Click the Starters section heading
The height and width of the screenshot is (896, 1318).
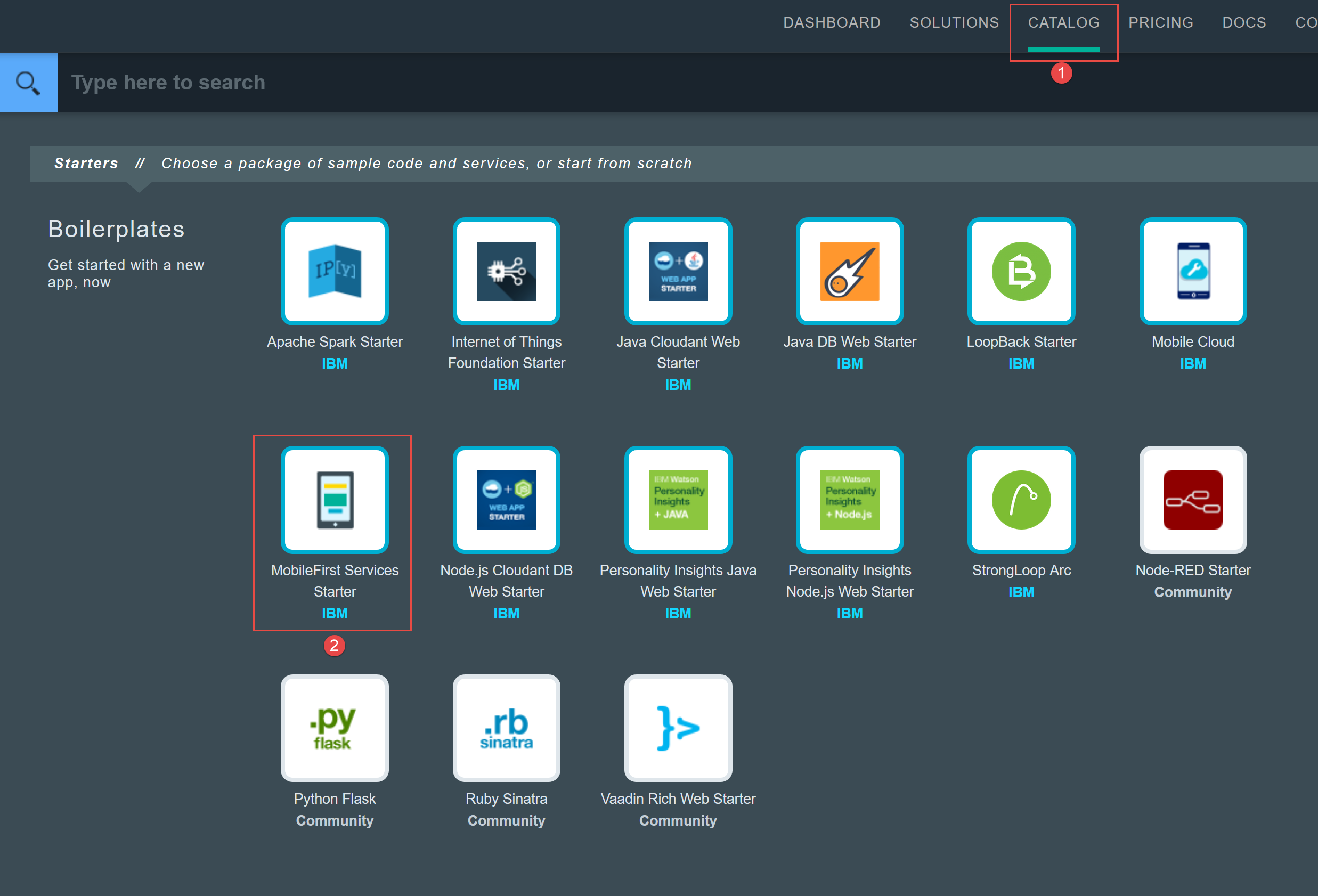(x=86, y=164)
